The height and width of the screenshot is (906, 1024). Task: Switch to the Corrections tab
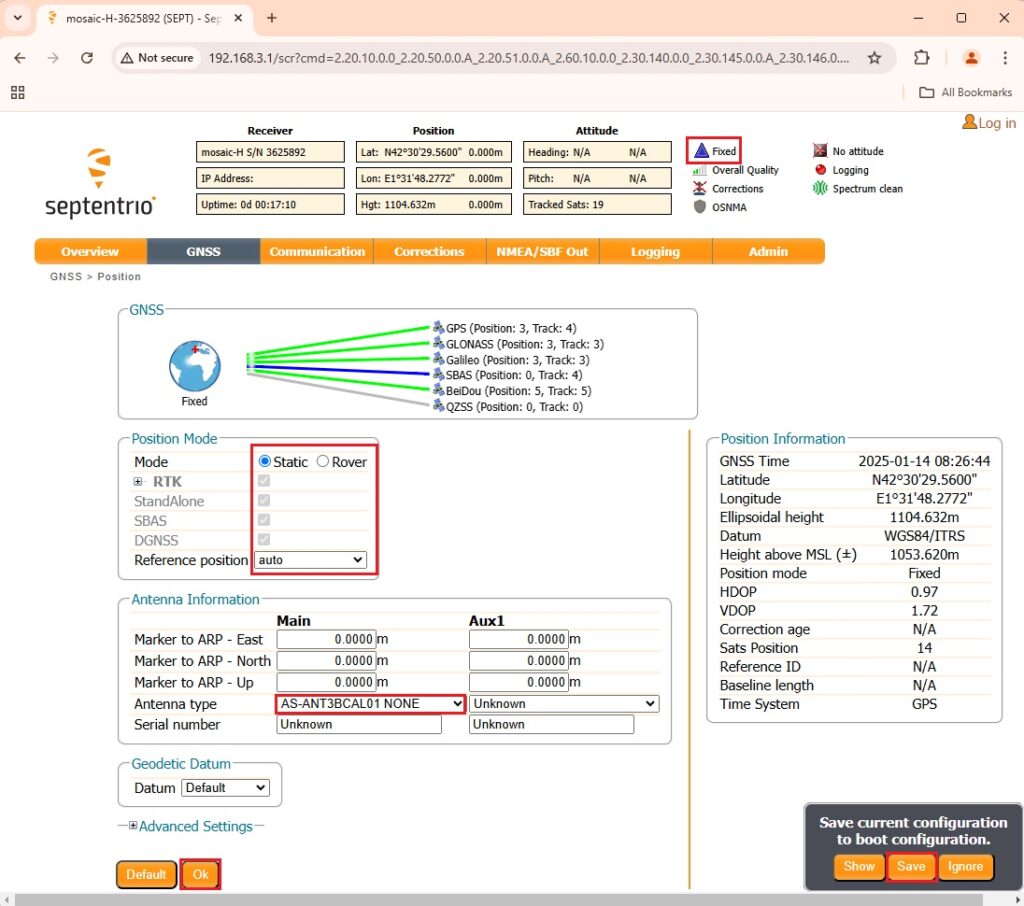(x=429, y=251)
